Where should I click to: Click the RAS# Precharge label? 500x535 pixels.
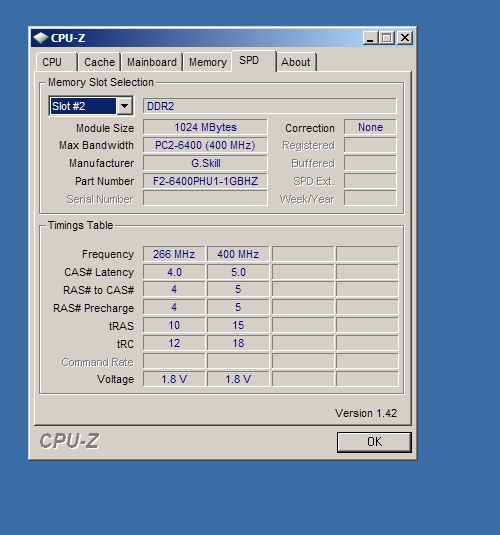[94, 308]
